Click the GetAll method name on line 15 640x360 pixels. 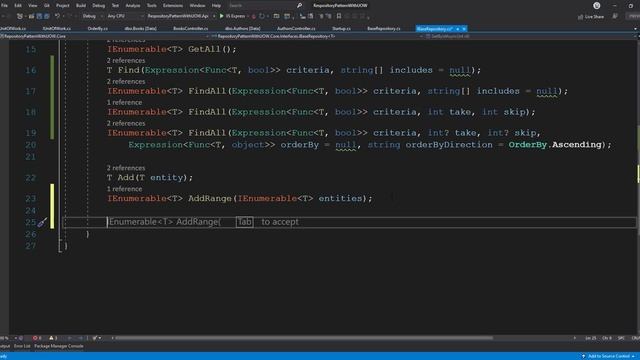pyautogui.click(x=204, y=49)
